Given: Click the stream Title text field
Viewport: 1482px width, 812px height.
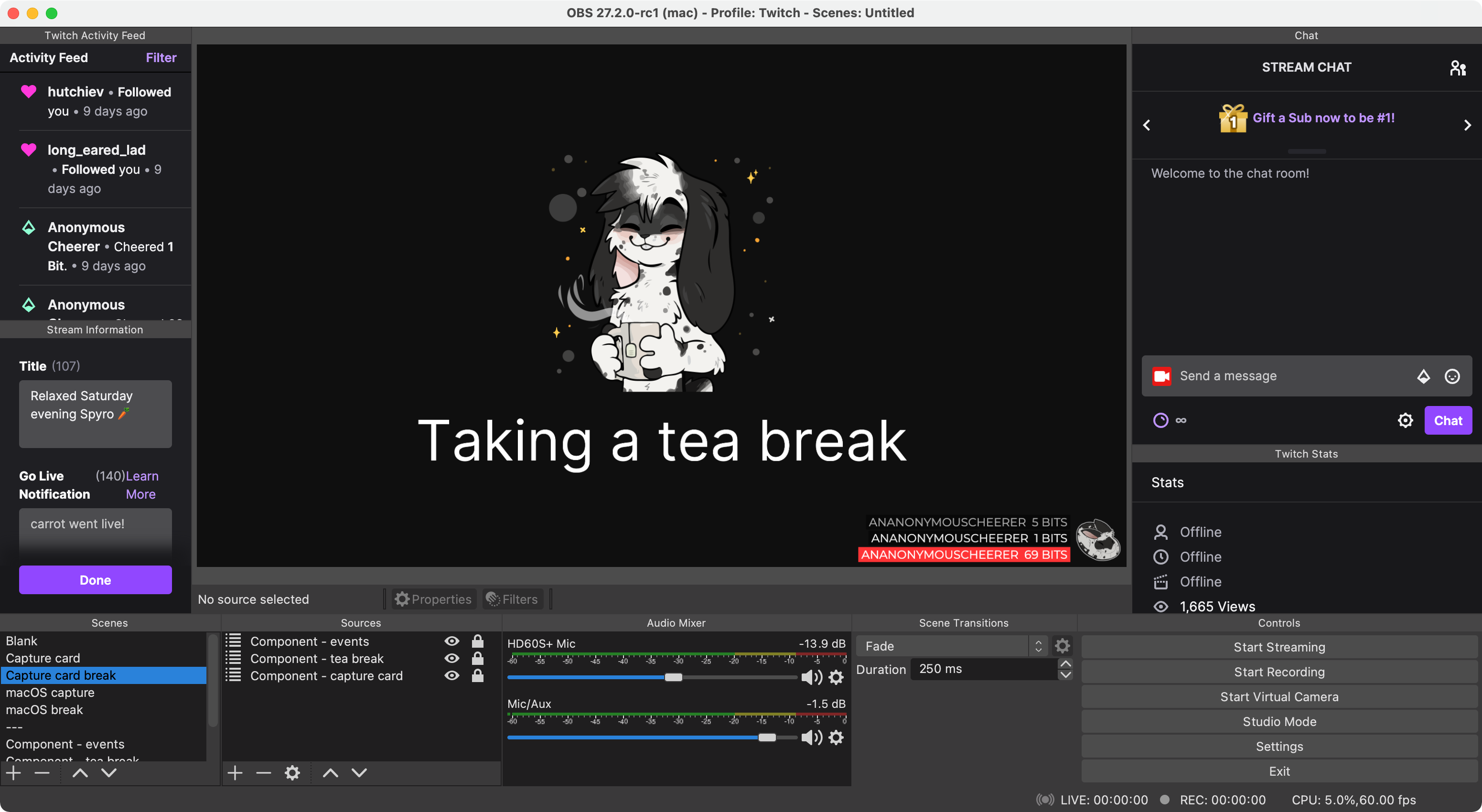Looking at the screenshot, I should pyautogui.click(x=96, y=414).
